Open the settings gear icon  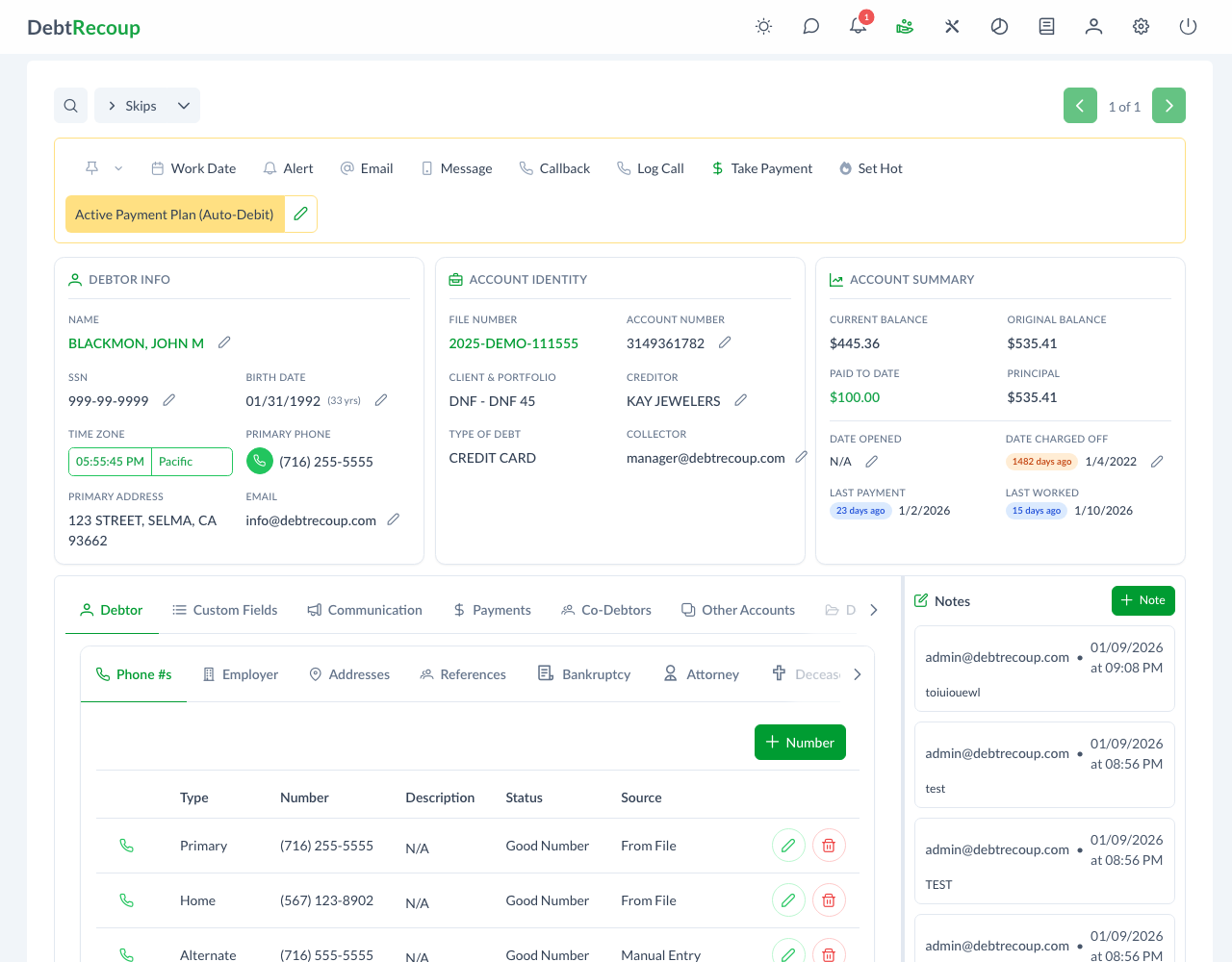click(1141, 27)
